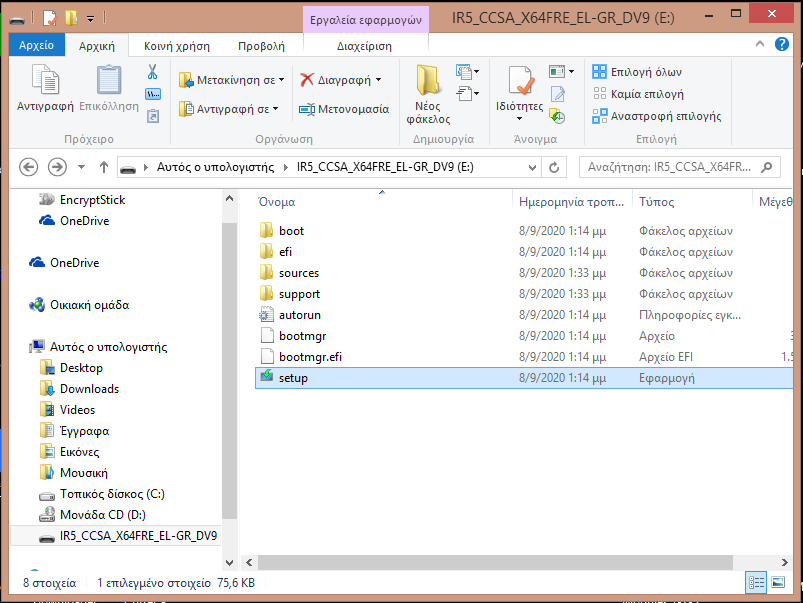
Task: Click Εργαλεία εφαρμογών contextual tab header
Action: point(366,20)
